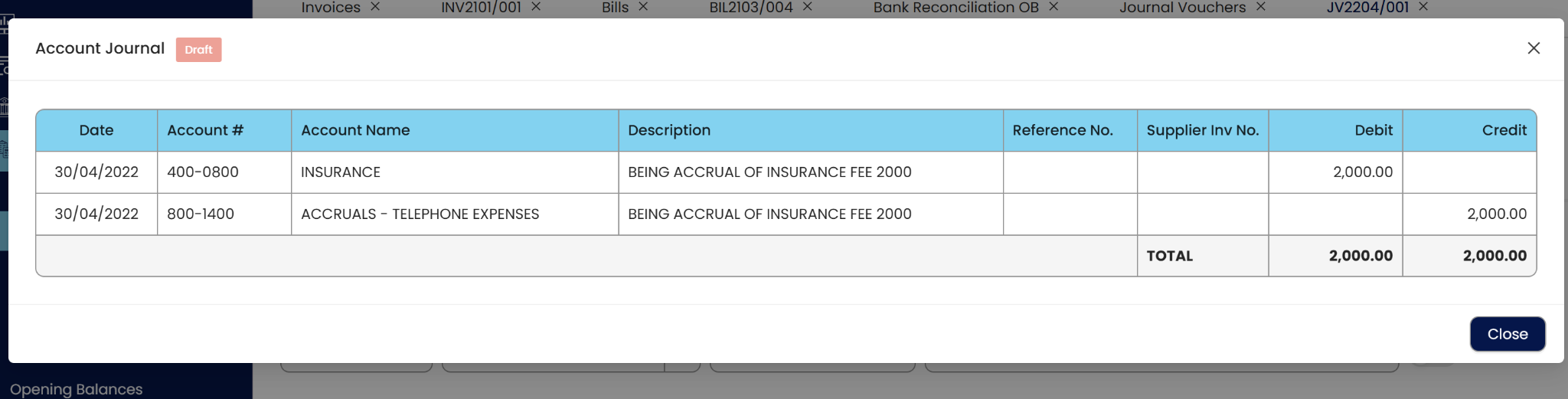Close the Bank Reconciliation OB tab
This screenshot has width=1568, height=399.
coord(1053,7)
